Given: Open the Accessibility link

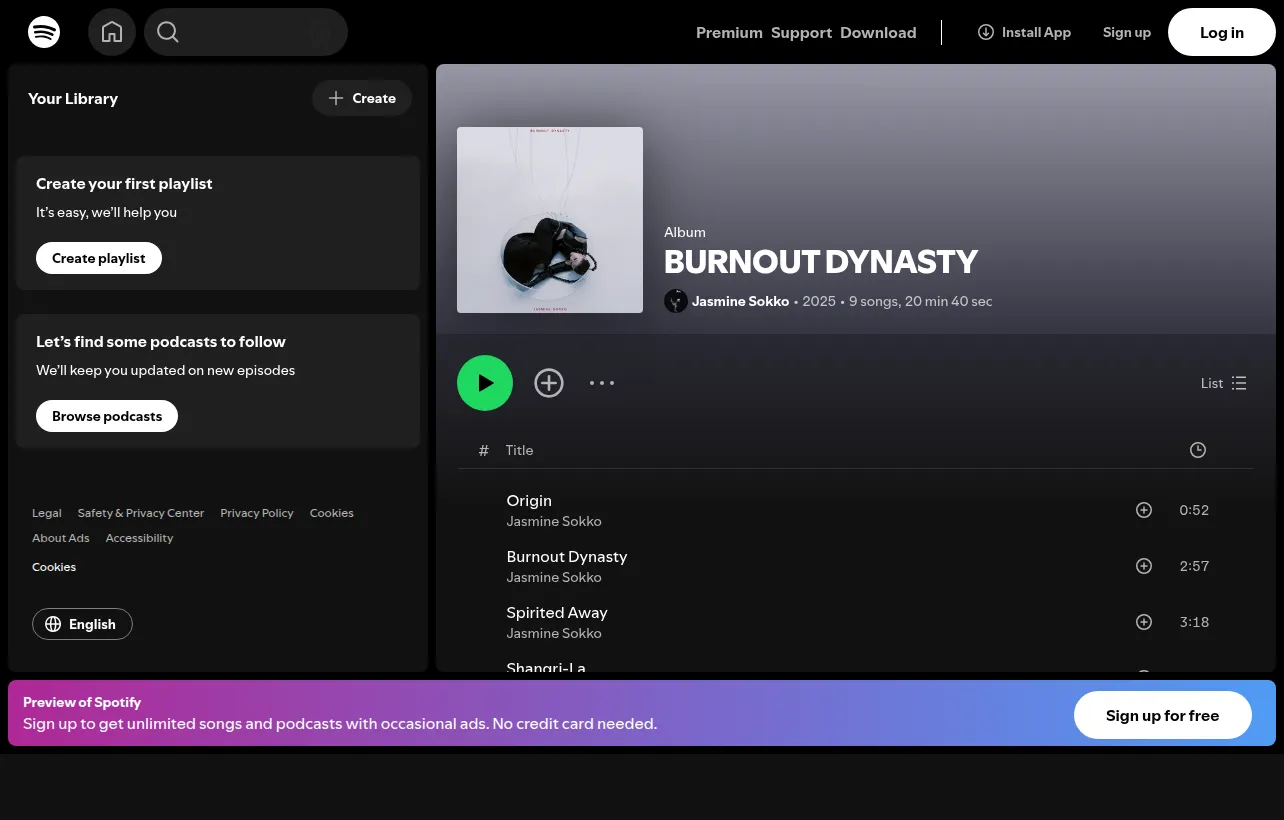Looking at the screenshot, I should [x=139, y=538].
